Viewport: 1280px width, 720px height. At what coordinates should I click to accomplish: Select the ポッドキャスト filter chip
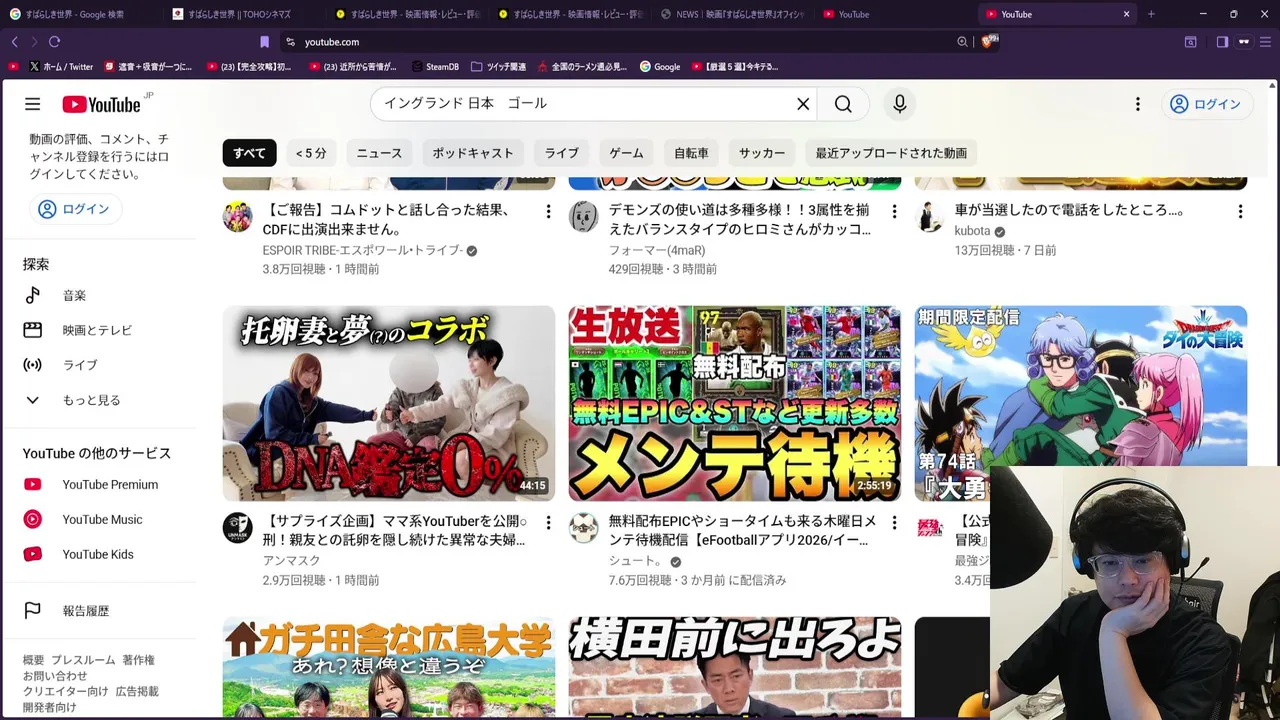coord(473,153)
